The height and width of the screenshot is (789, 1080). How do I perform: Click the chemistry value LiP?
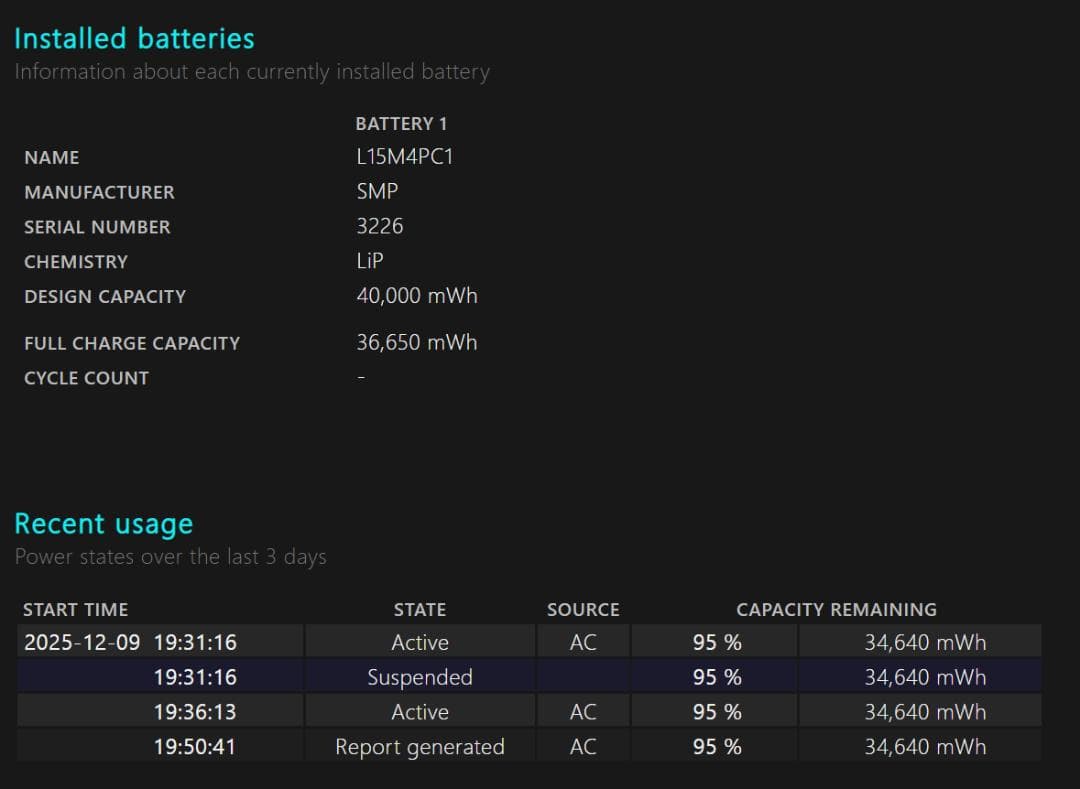coord(370,261)
